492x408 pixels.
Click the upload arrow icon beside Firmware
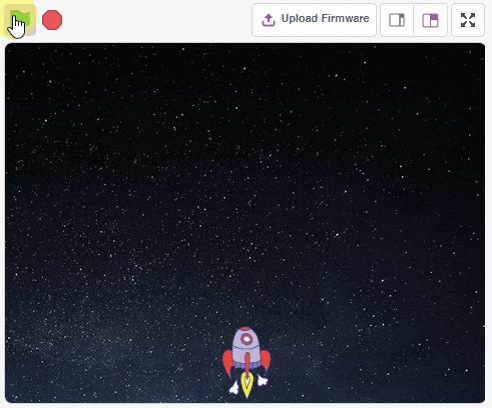coord(268,20)
